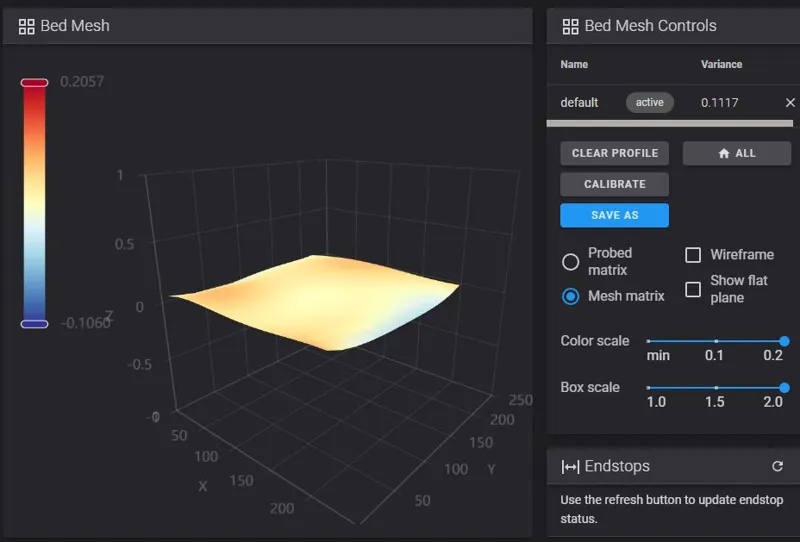Click the blue SAVE AS button
Screen dimensions: 800x542
click(x=614, y=215)
